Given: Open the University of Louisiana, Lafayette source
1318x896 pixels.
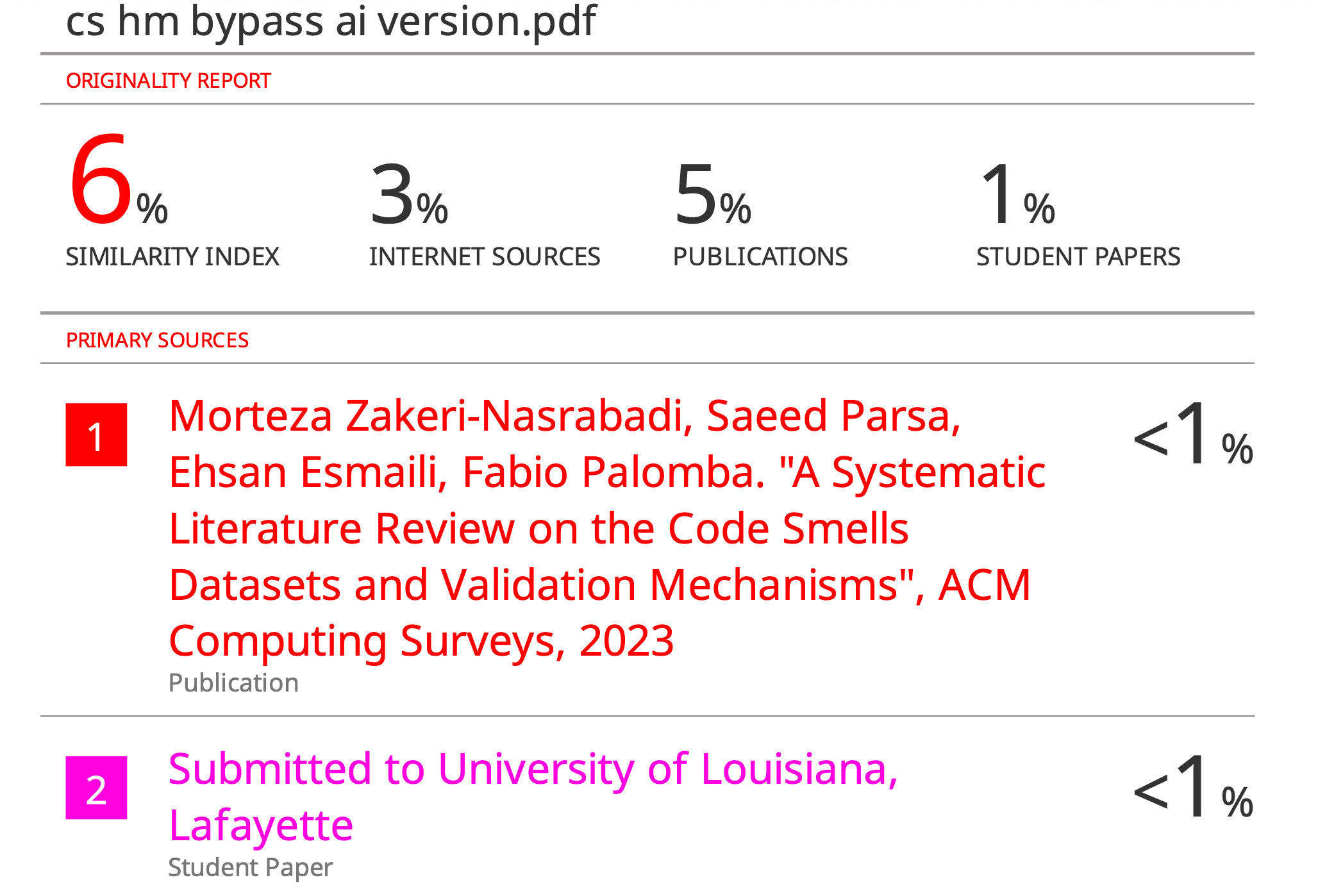Looking at the screenshot, I should 533,769.
